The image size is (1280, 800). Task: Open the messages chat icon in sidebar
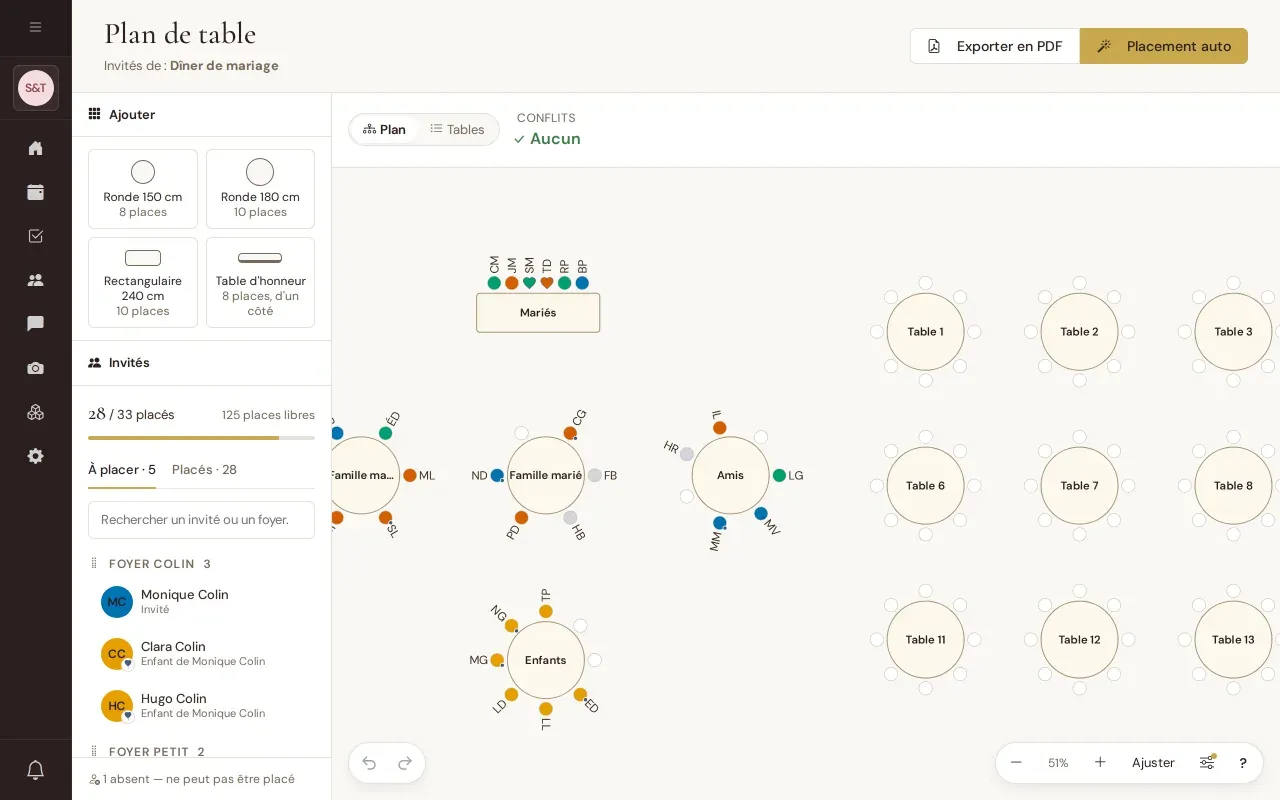[36, 324]
